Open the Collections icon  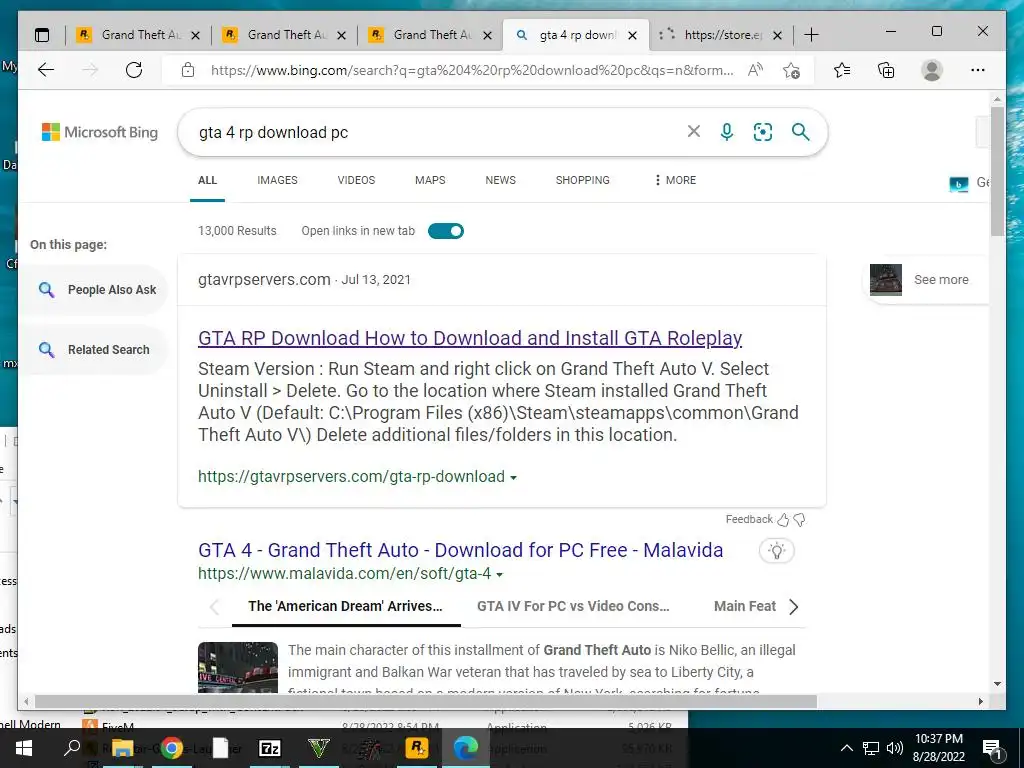pyautogui.click(x=886, y=70)
